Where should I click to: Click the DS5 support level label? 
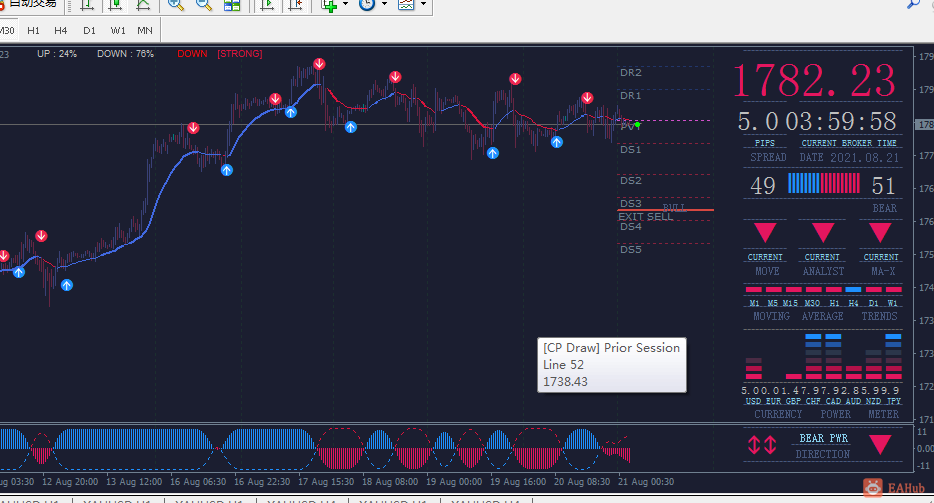(x=631, y=250)
